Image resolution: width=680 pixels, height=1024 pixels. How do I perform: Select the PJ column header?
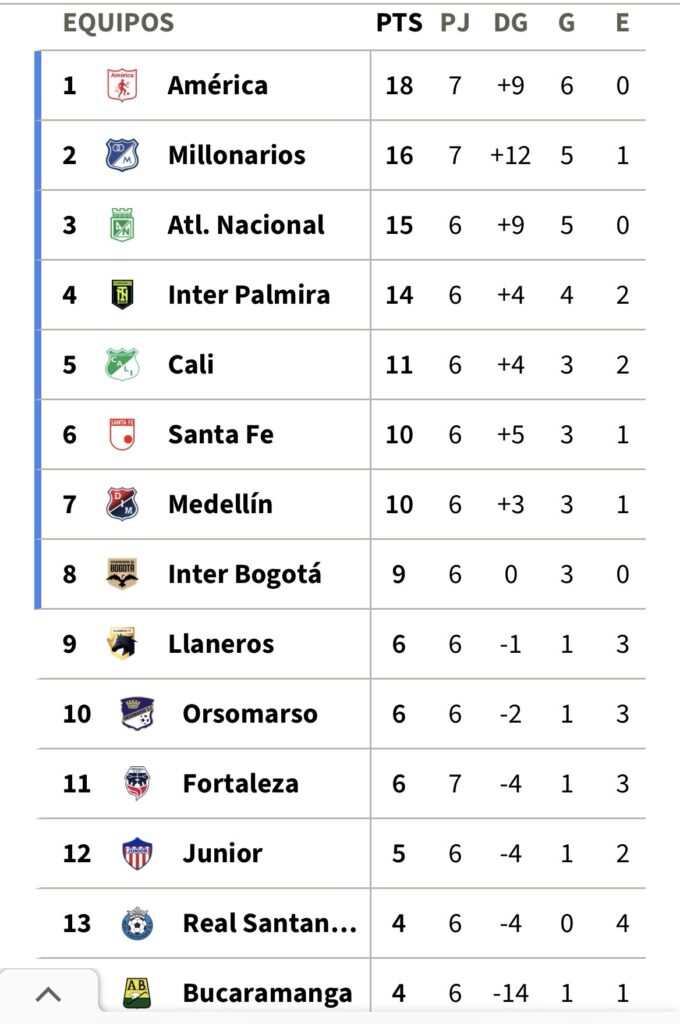pos(455,23)
